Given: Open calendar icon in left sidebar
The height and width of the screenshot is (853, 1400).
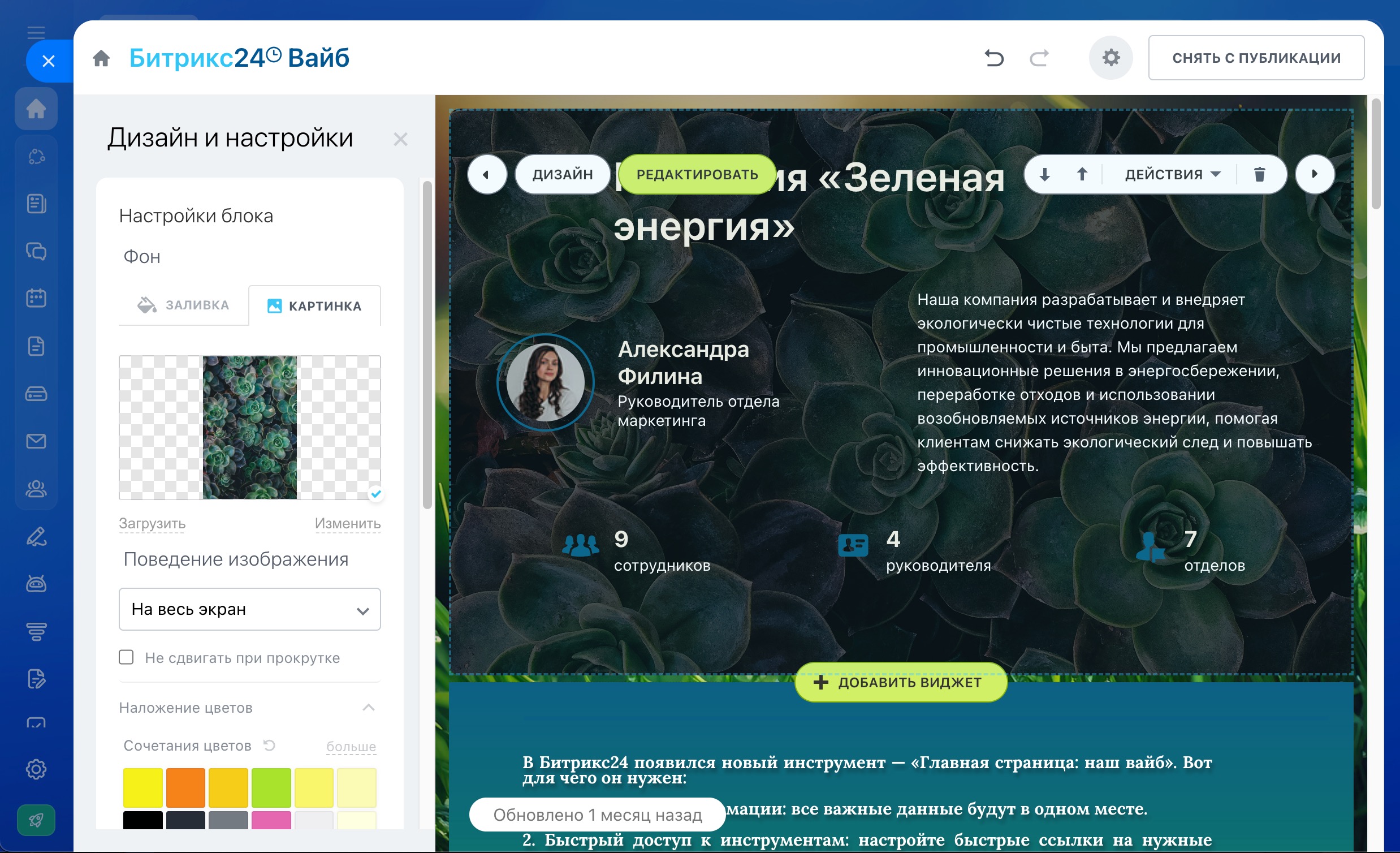Looking at the screenshot, I should click(x=36, y=298).
